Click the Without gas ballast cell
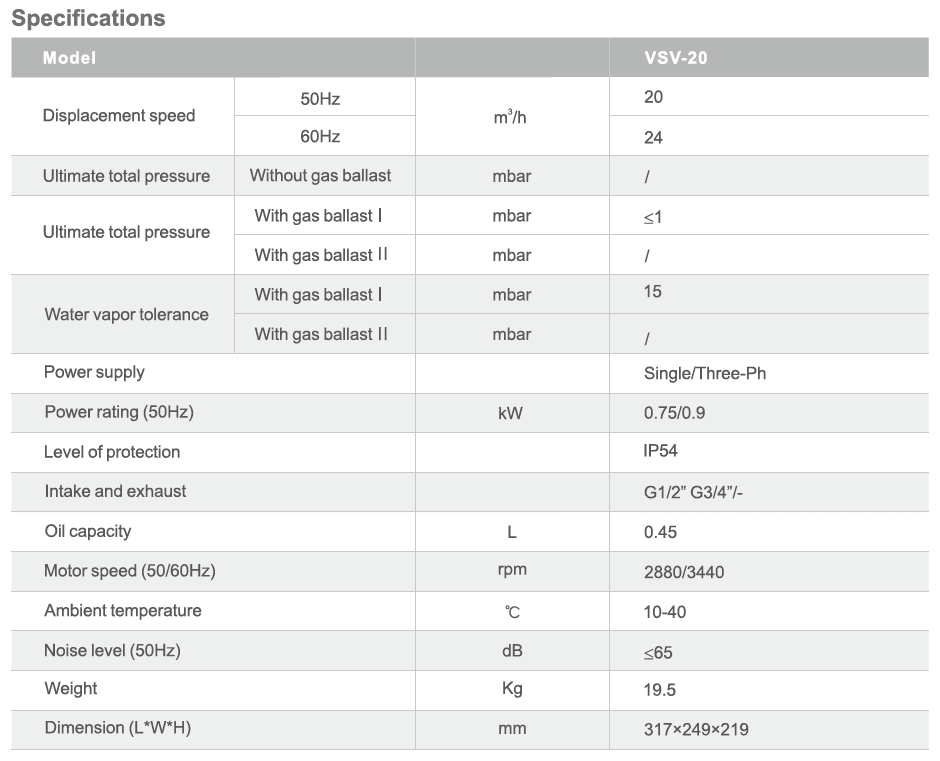Screen dimensions: 940x761 pos(320,176)
